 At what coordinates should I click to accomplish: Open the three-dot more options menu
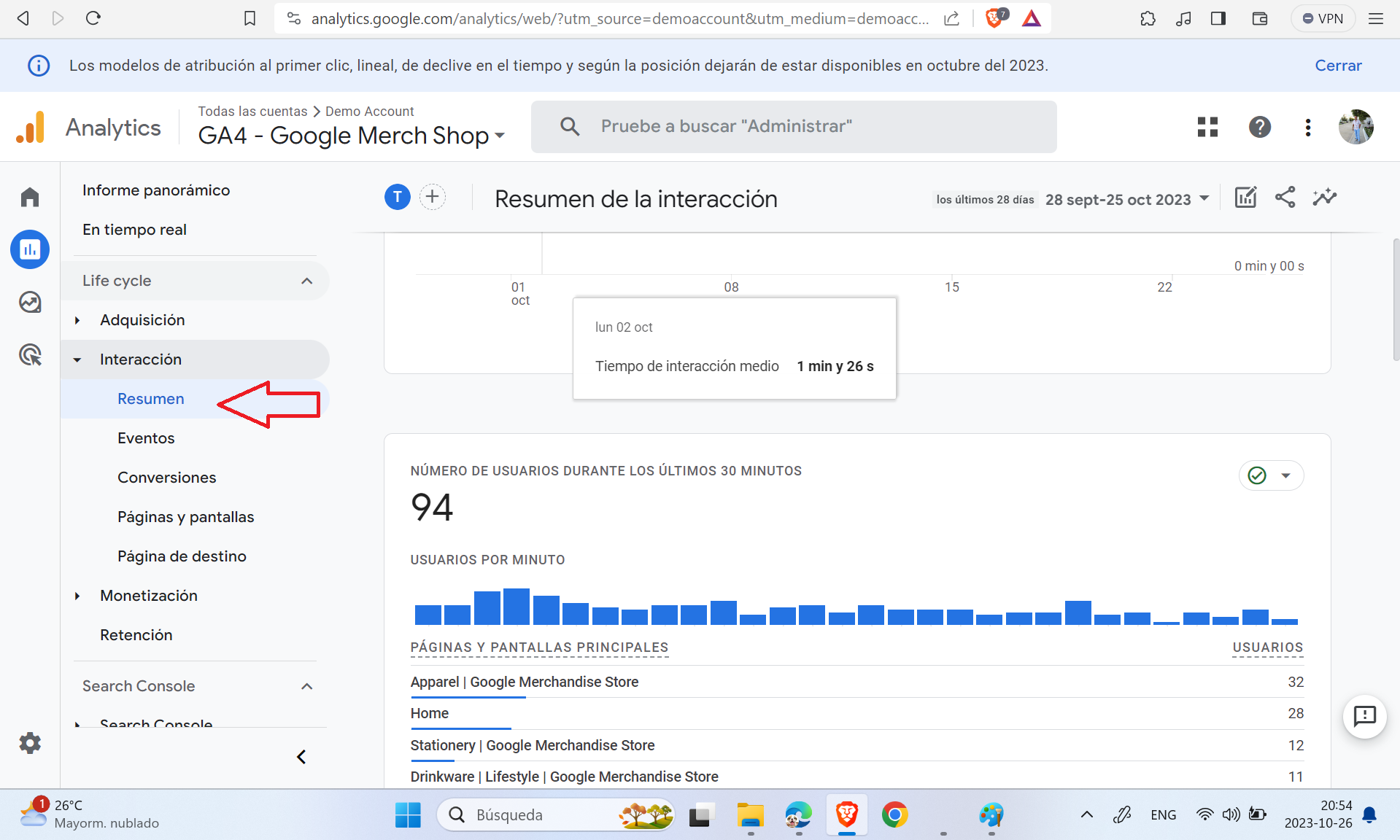(1307, 127)
